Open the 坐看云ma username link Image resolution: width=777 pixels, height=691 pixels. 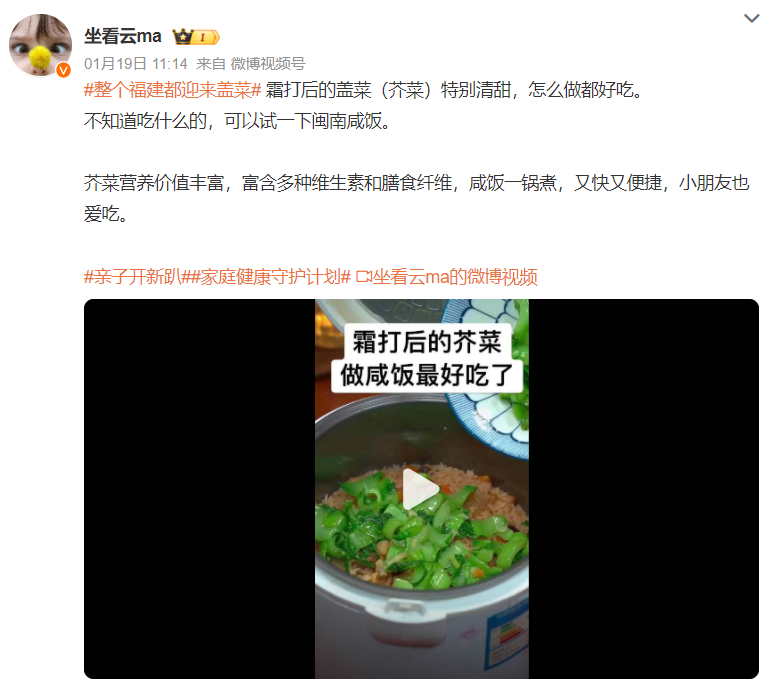(x=123, y=36)
